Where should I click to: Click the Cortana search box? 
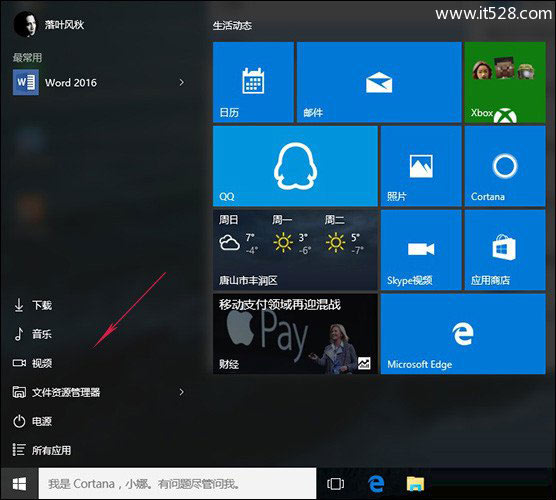tap(177, 484)
